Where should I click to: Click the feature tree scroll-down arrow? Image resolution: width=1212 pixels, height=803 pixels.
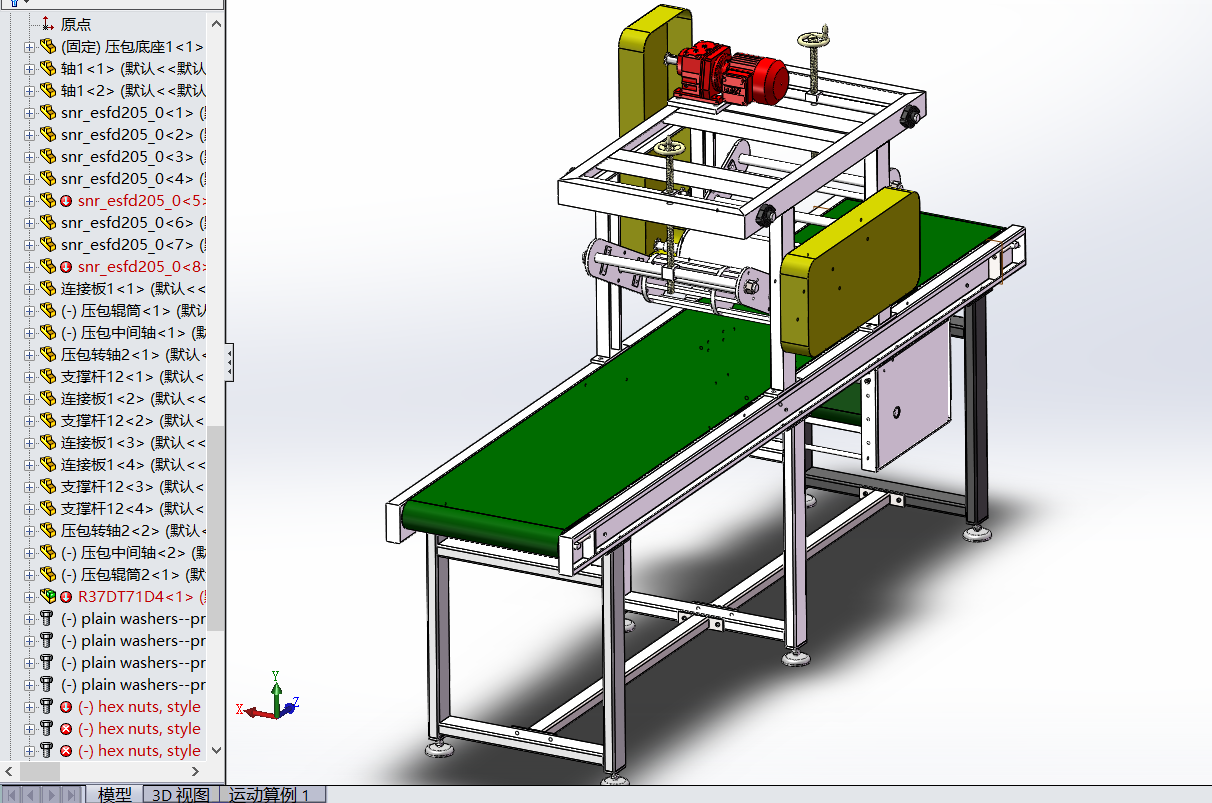[215, 752]
